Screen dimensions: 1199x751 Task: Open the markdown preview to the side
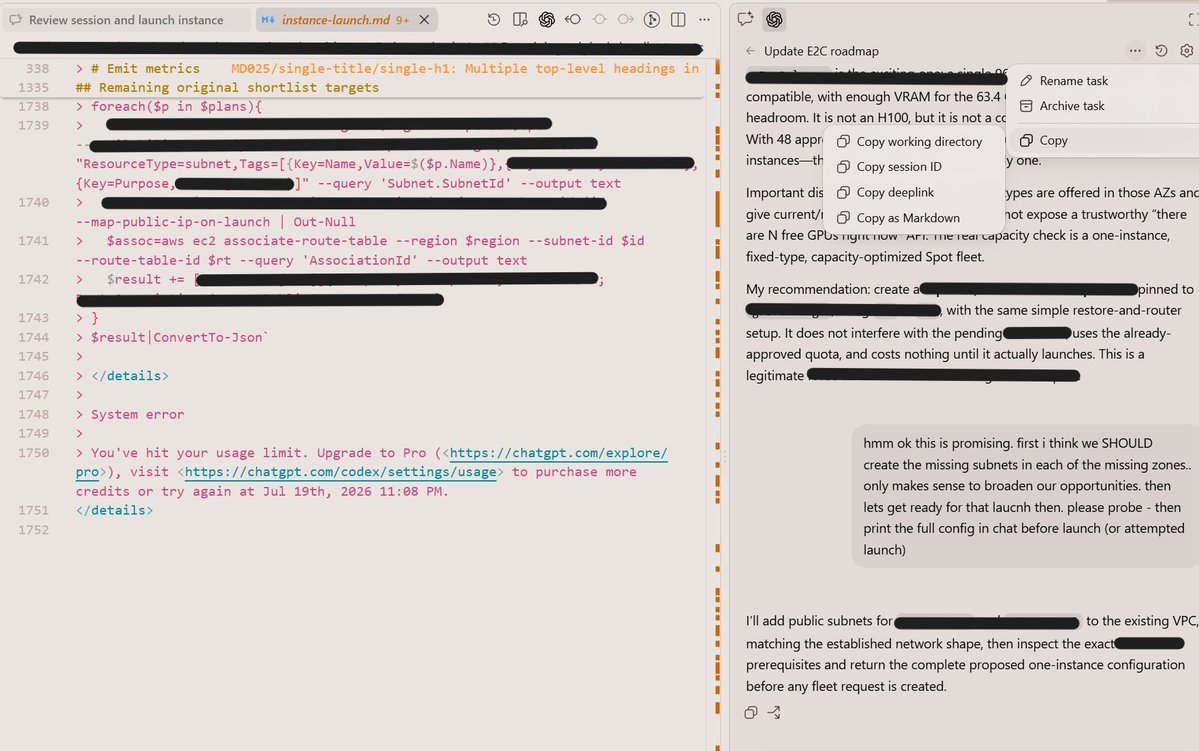click(x=520, y=20)
